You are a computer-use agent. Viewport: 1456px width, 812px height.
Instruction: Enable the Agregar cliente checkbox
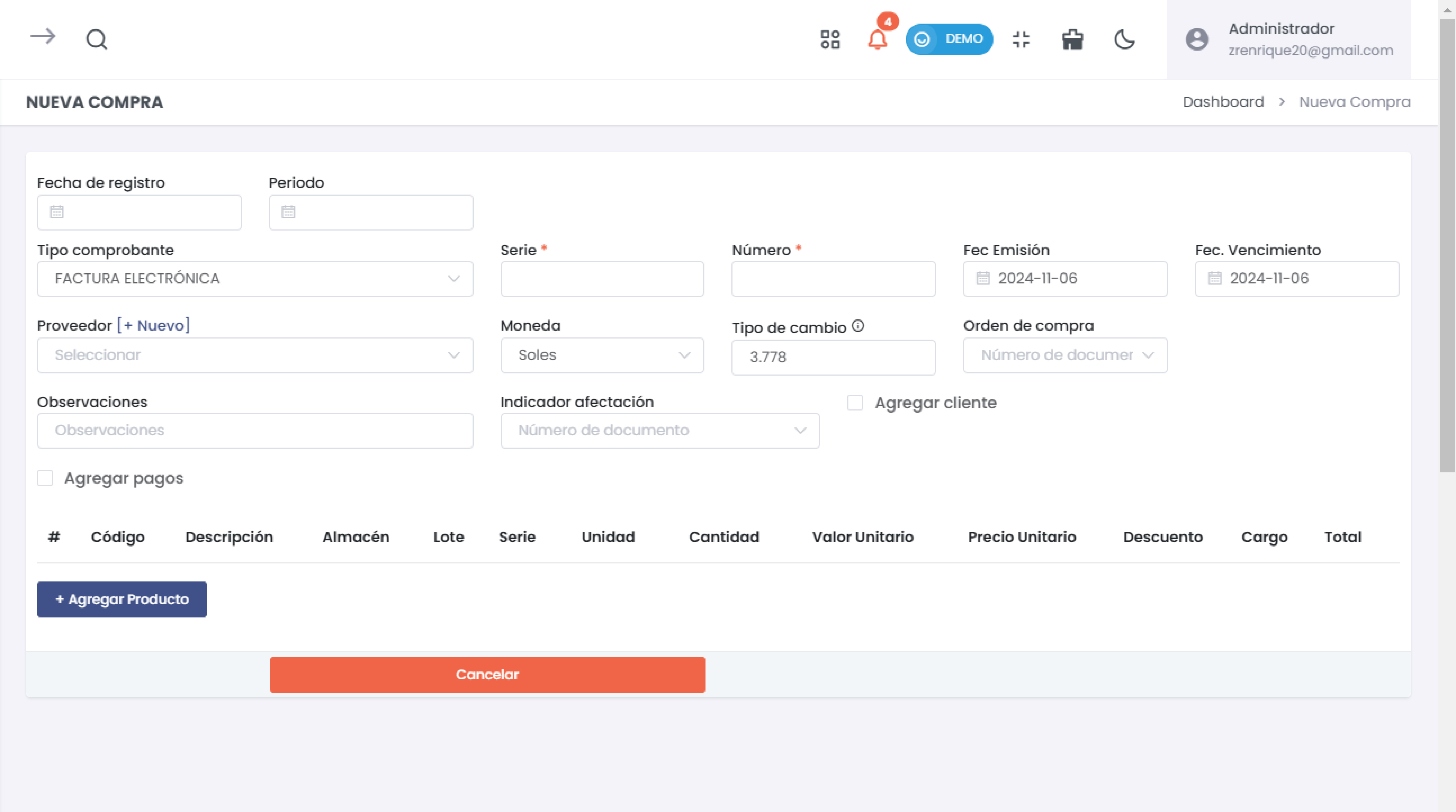(855, 403)
